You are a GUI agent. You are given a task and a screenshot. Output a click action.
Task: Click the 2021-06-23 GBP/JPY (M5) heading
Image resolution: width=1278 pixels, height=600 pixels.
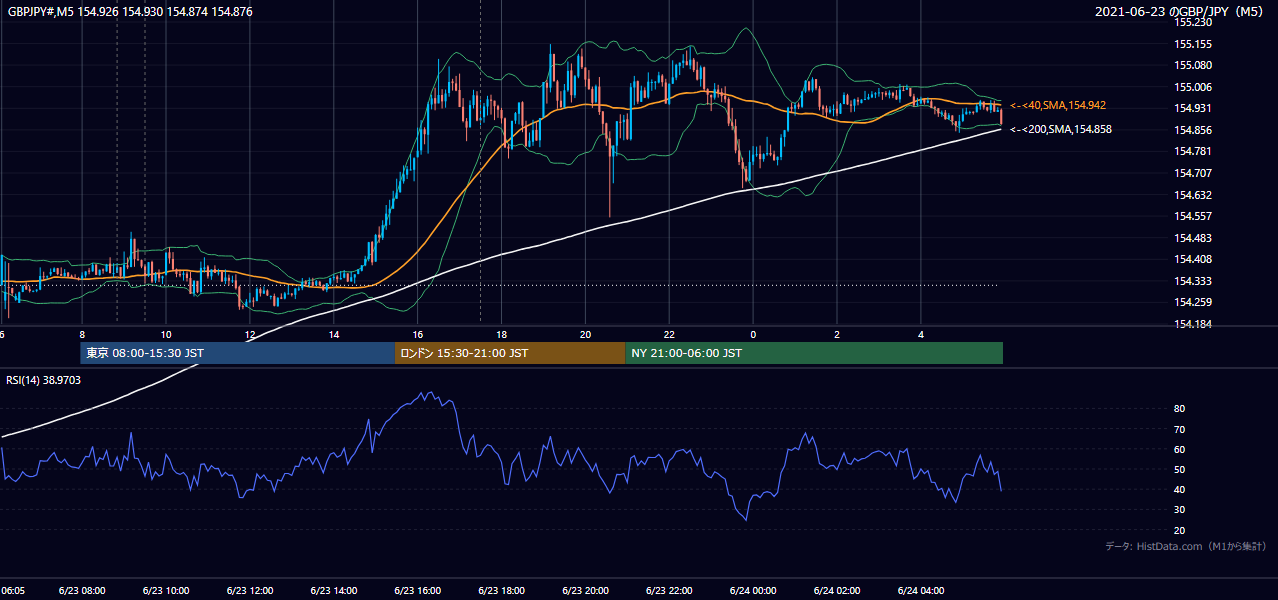click(x=1181, y=12)
